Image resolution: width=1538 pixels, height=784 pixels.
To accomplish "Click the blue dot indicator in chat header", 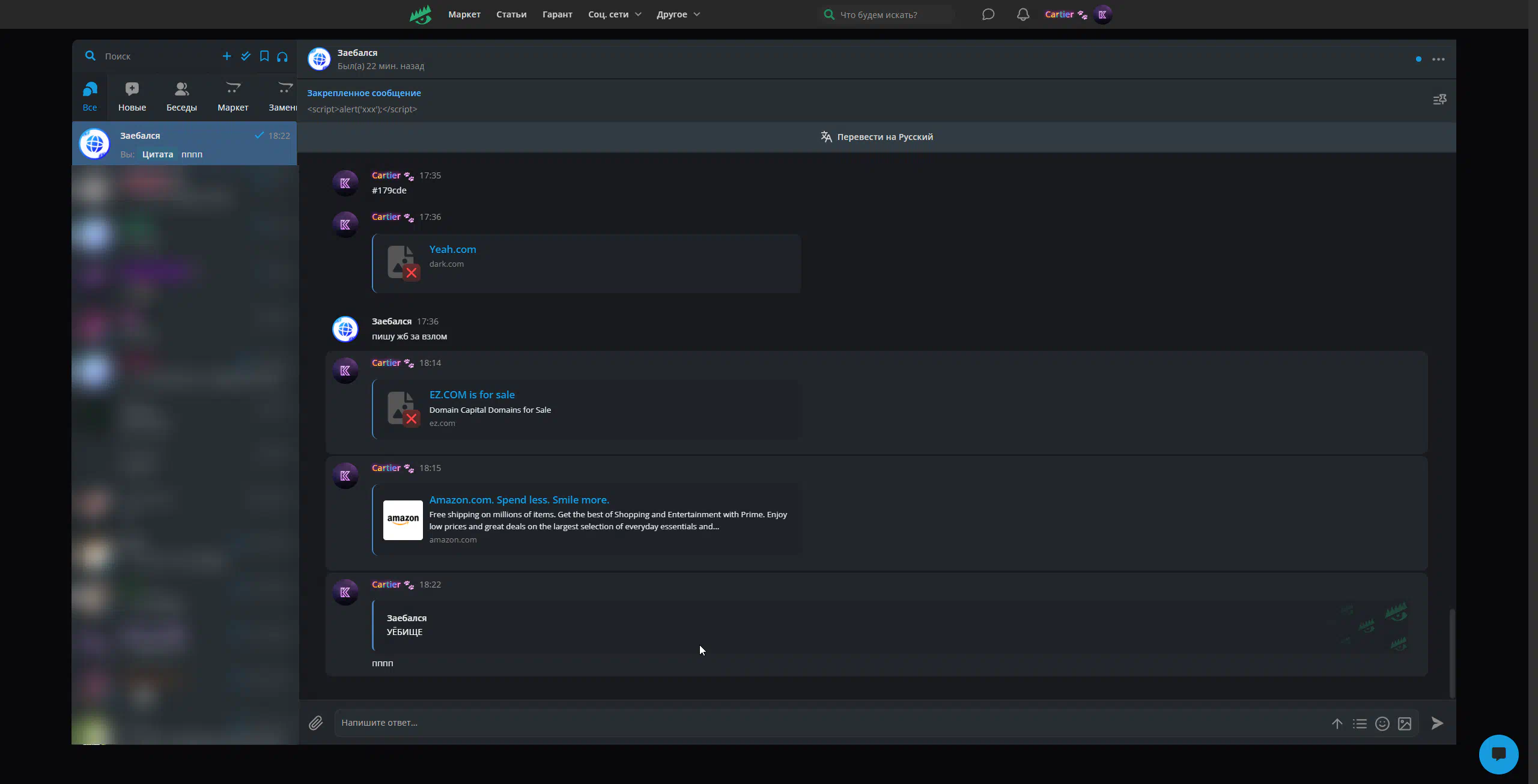I will [x=1418, y=59].
